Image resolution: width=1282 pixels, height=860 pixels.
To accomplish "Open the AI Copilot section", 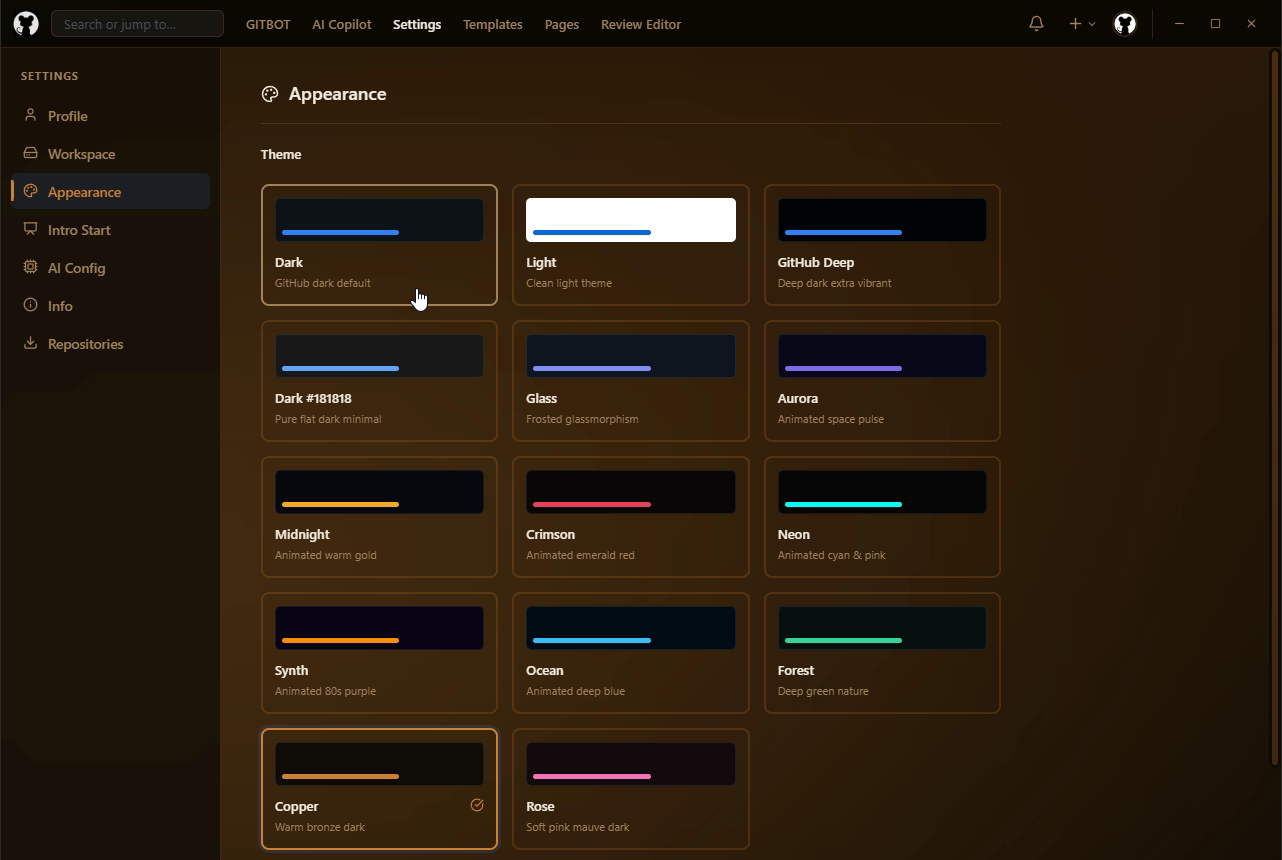I will click(x=341, y=24).
